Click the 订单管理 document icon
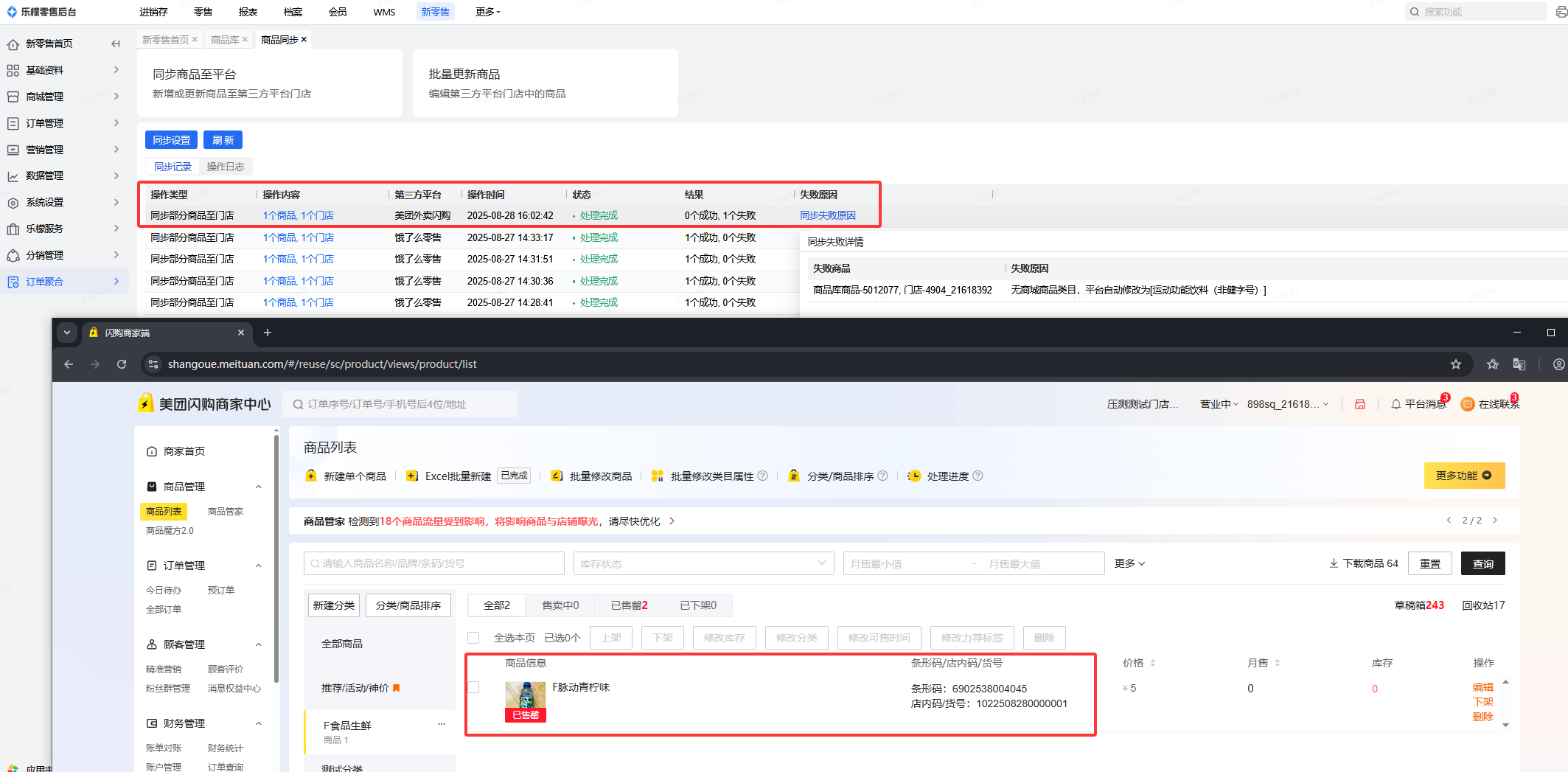The width and height of the screenshot is (1568, 772). 13,123
